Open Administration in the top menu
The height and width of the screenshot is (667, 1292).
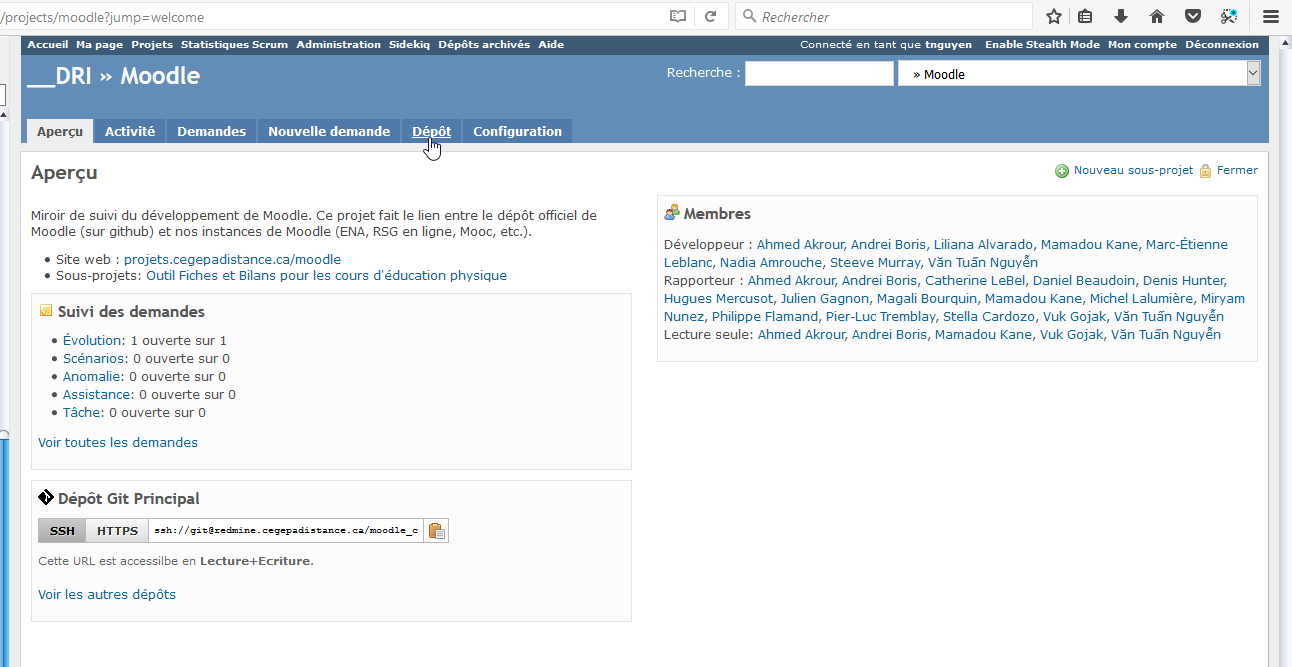coord(338,44)
